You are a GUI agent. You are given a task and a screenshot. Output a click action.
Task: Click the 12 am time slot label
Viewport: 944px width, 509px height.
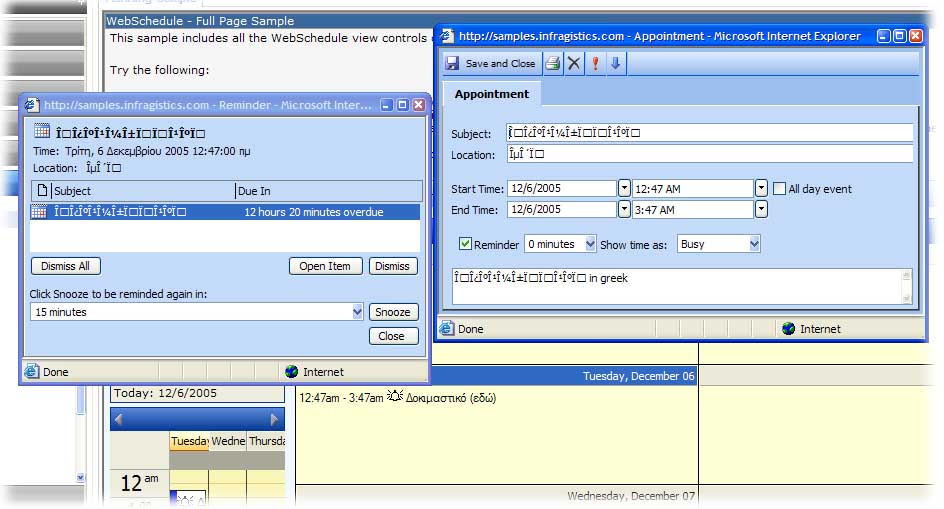pos(139,482)
